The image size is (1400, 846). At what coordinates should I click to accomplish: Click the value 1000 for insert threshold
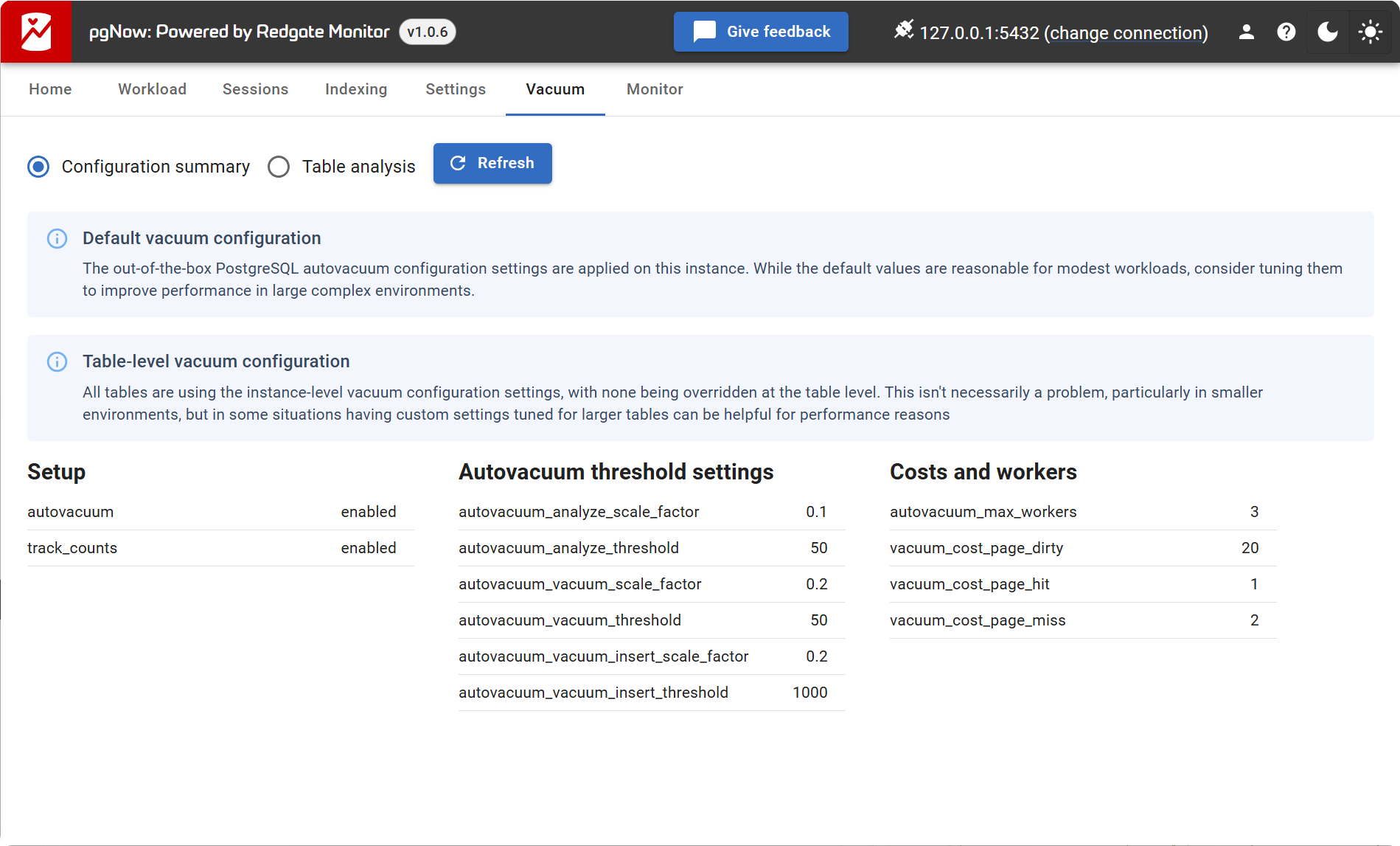tap(810, 693)
